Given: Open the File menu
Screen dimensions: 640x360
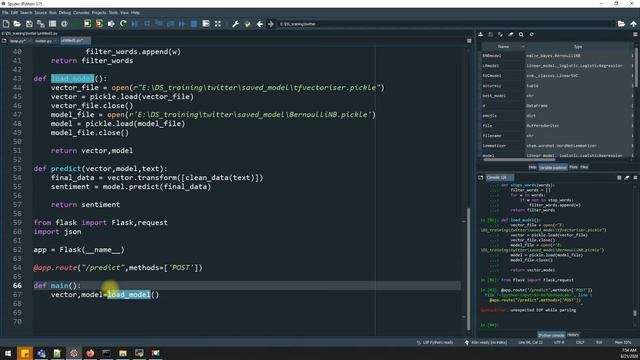Looking at the screenshot, I should pyautogui.click(x=5, y=13).
